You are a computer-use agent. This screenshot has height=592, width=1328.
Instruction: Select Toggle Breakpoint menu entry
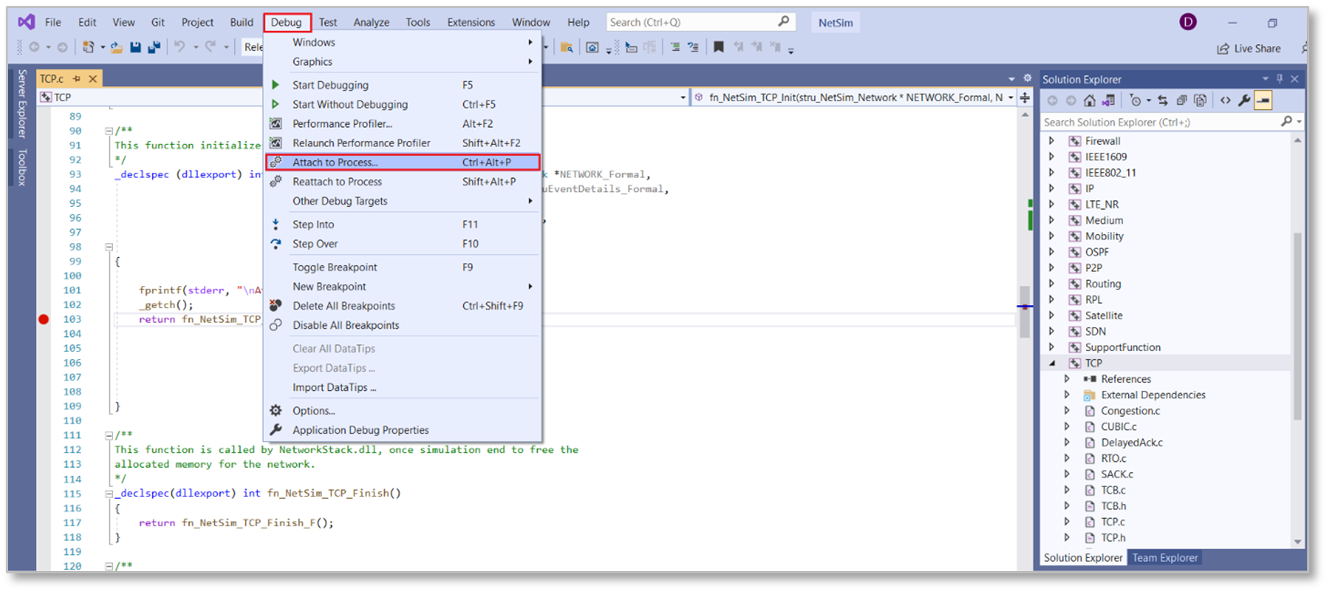coord(402,267)
